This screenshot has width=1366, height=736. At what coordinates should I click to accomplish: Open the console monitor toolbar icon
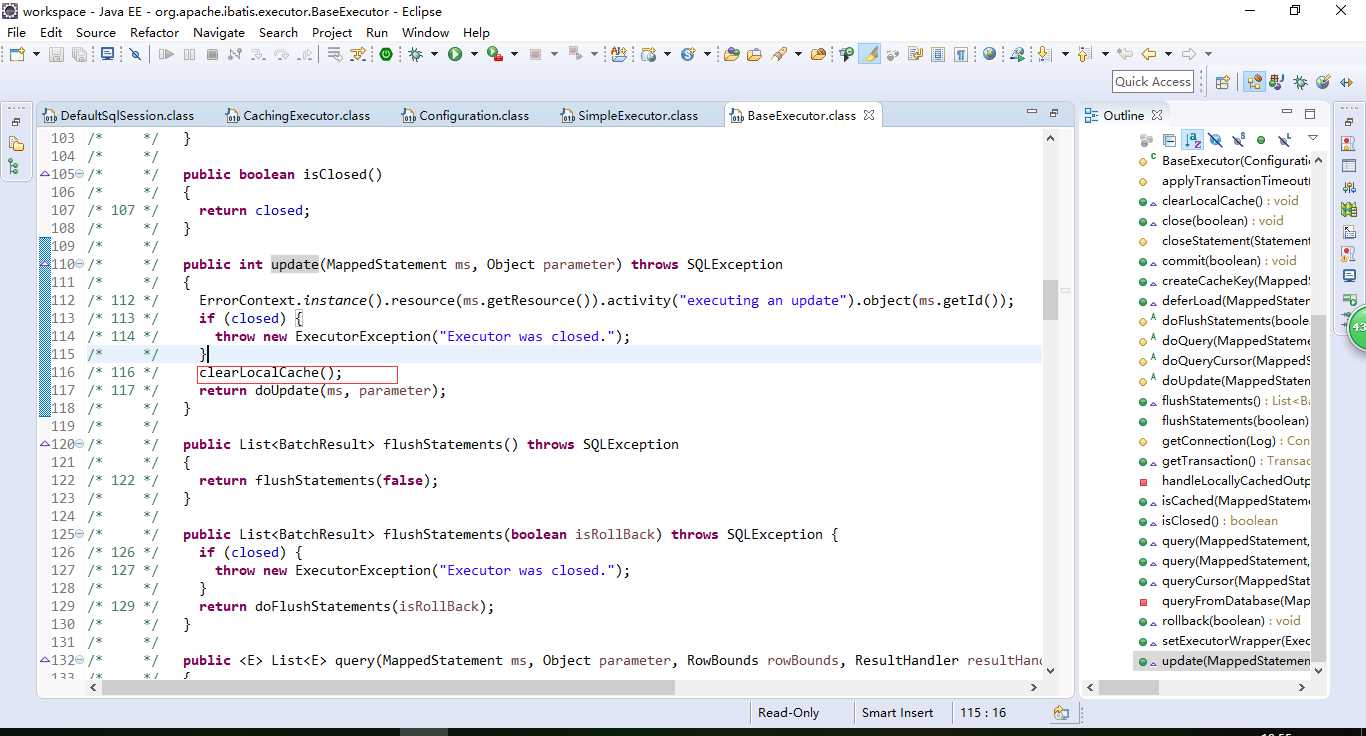pyautogui.click(x=107, y=54)
